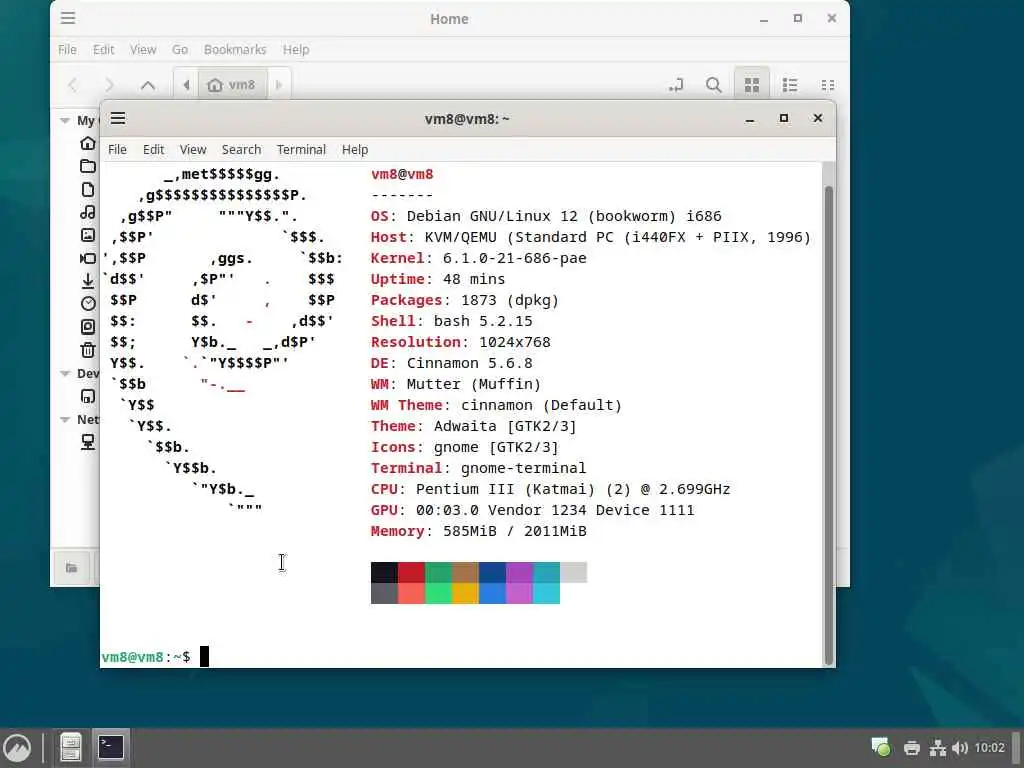The image size is (1024, 768).
Task: Select the Network computer icon in sidebar
Action: point(88,442)
